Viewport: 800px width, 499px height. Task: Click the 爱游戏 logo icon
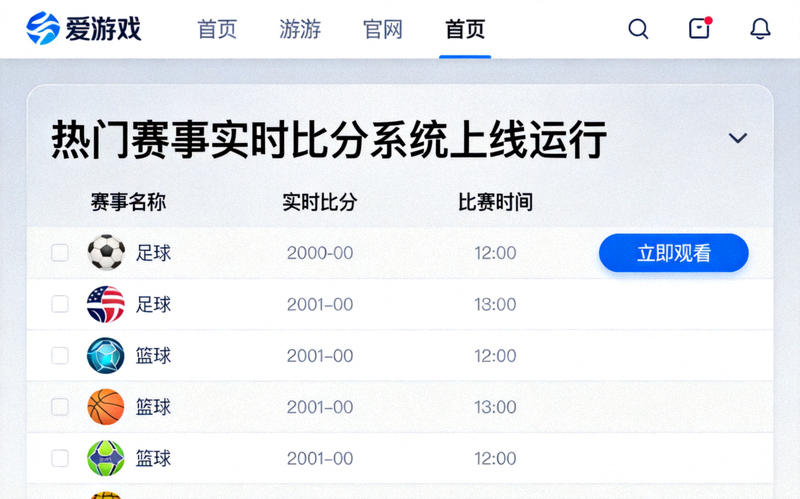point(43,29)
